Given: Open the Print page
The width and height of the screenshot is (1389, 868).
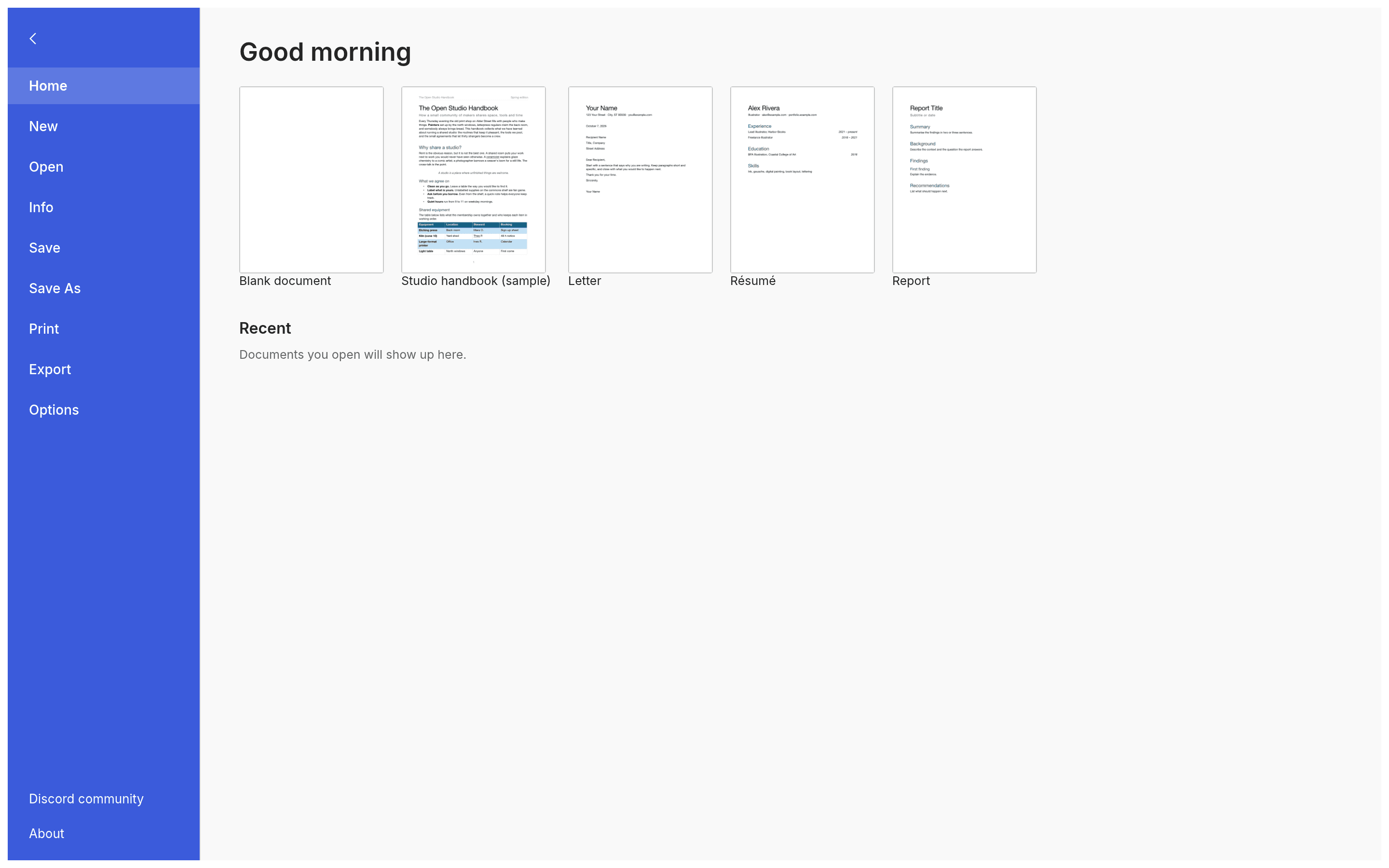Looking at the screenshot, I should tap(103, 328).
